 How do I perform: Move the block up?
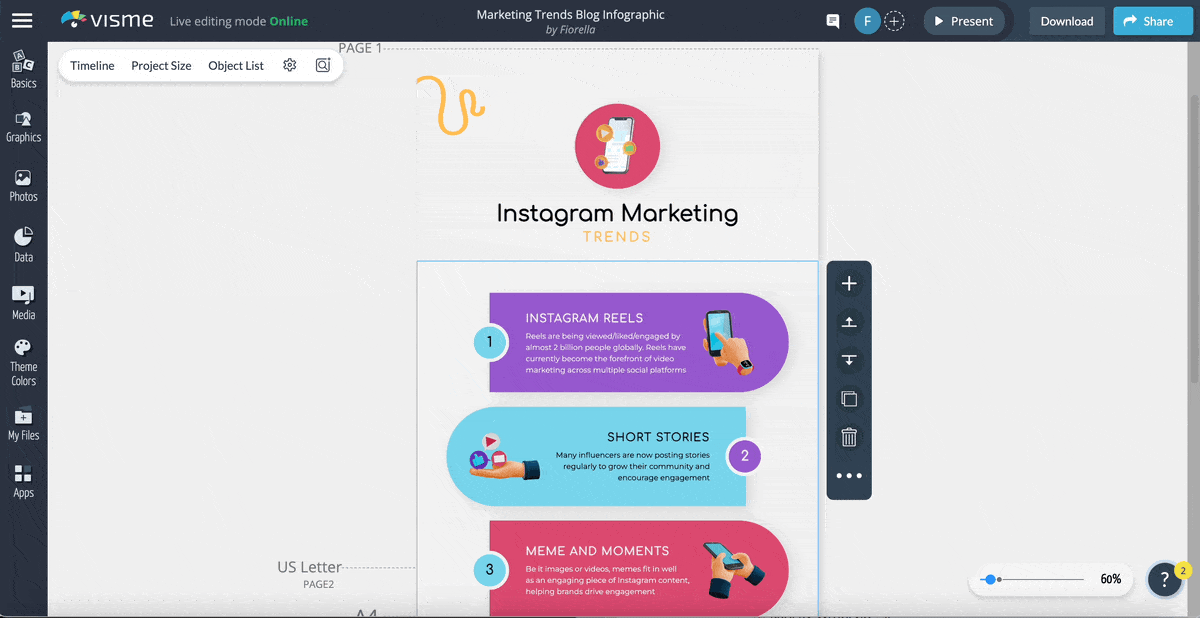(849, 322)
